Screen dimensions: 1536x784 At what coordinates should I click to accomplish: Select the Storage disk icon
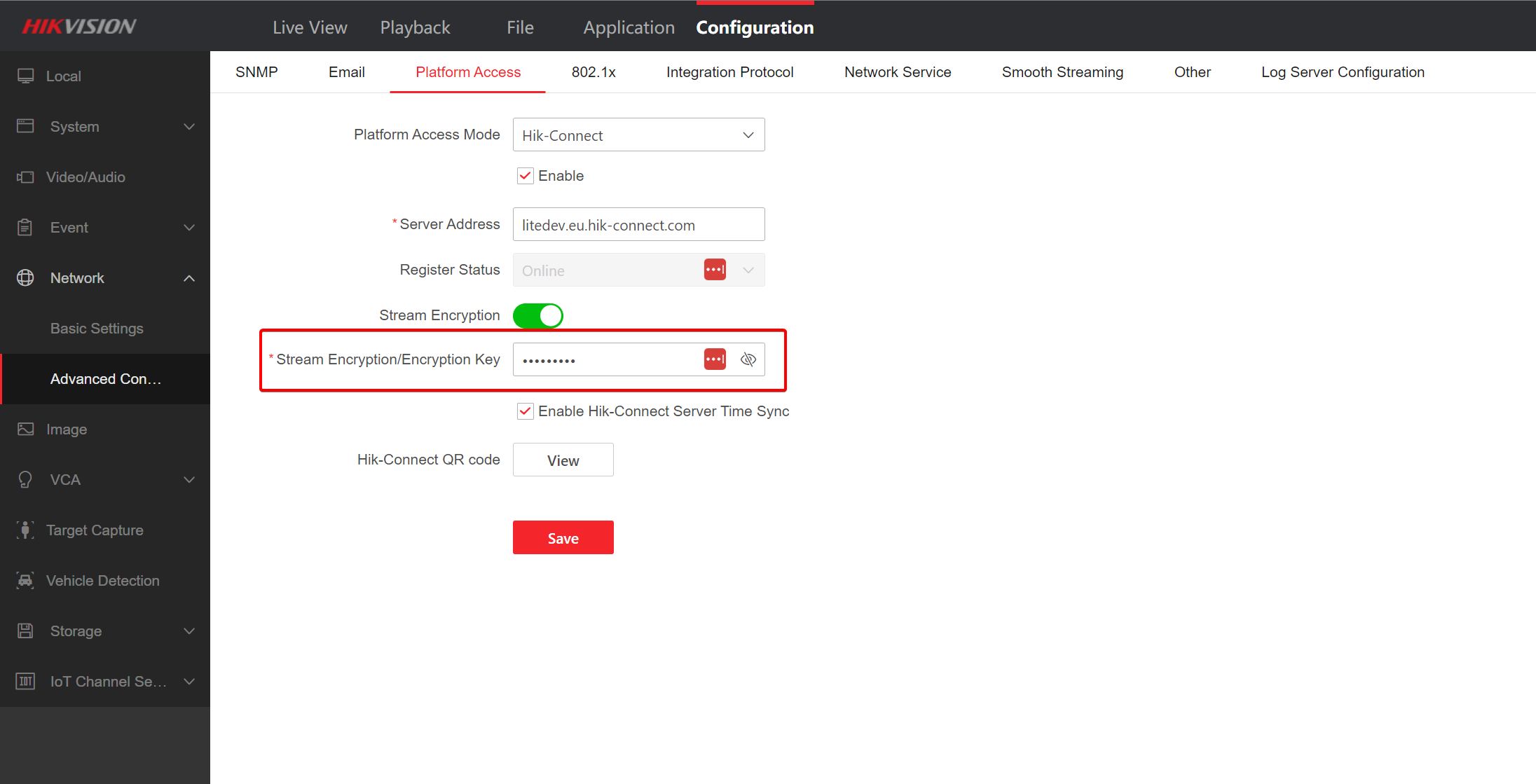[x=25, y=631]
